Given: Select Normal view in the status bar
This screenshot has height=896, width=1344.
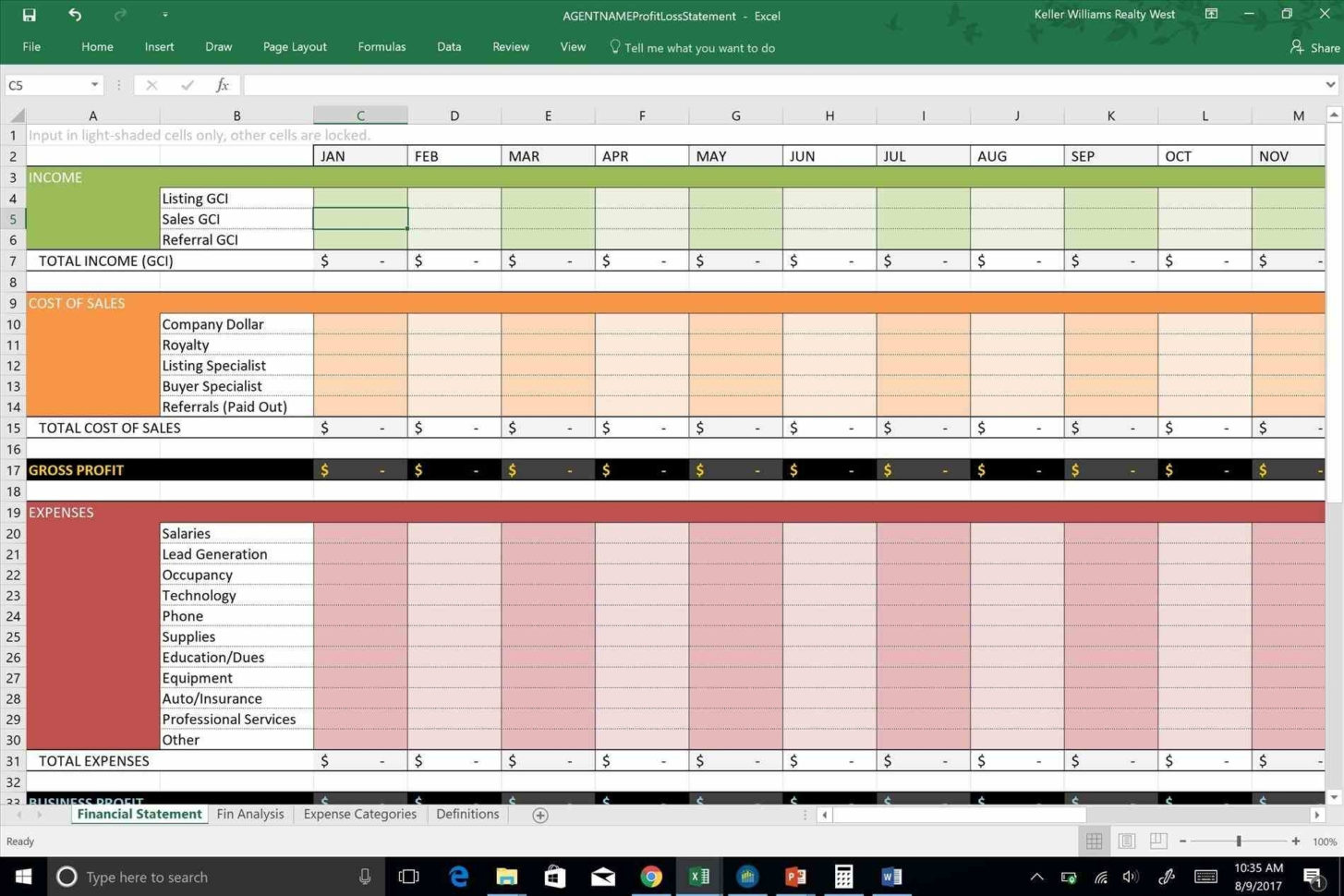Looking at the screenshot, I should [x=1095, y=841].
